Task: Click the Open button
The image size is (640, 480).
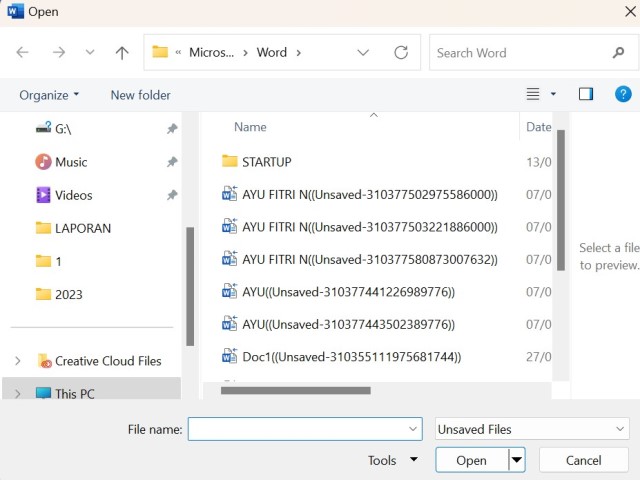Action: (471, 460)
